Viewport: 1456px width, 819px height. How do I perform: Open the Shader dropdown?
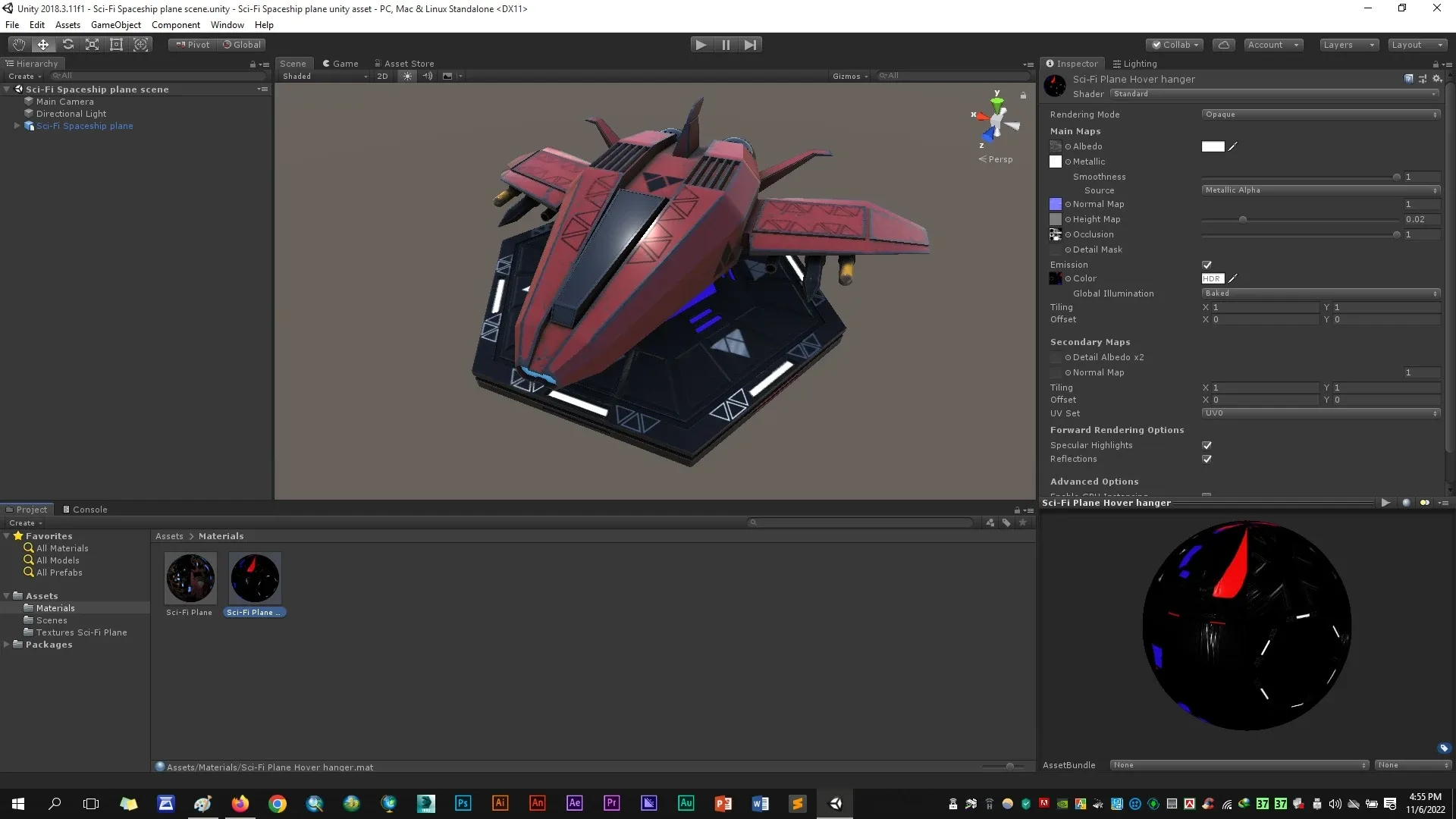[x=1275, y=94]
